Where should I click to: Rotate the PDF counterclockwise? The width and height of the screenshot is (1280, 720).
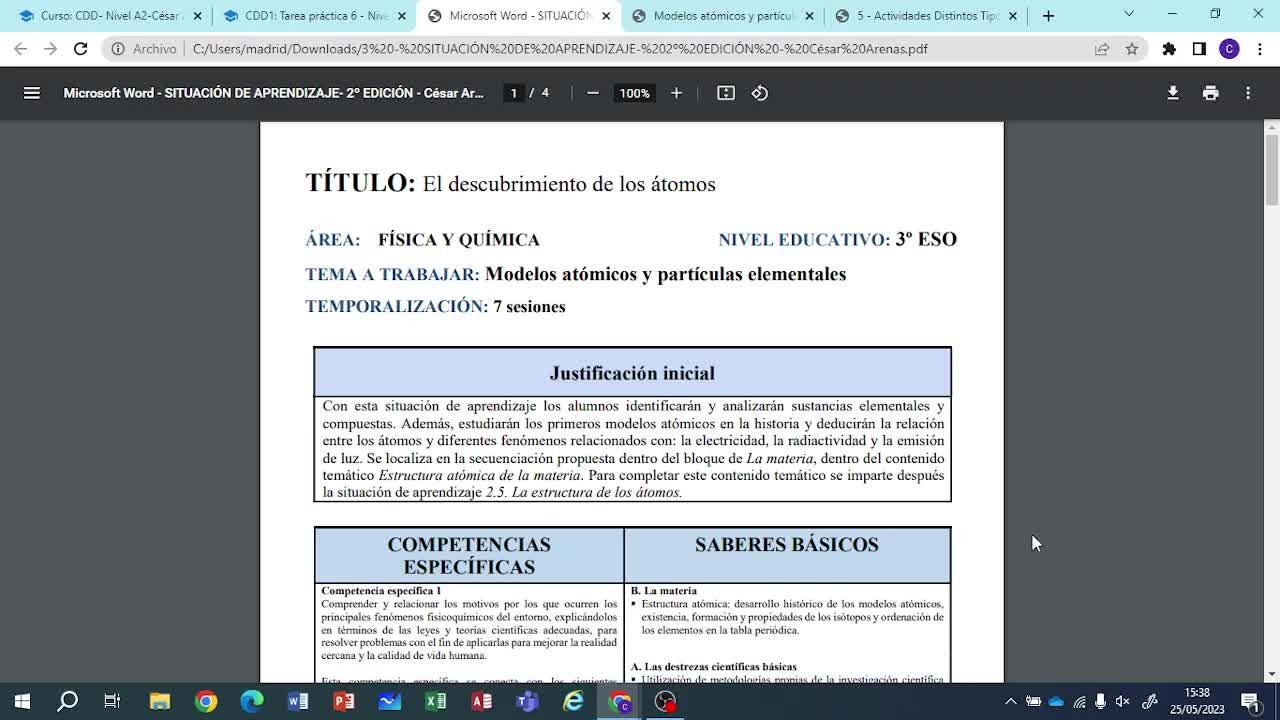(760, 93)
